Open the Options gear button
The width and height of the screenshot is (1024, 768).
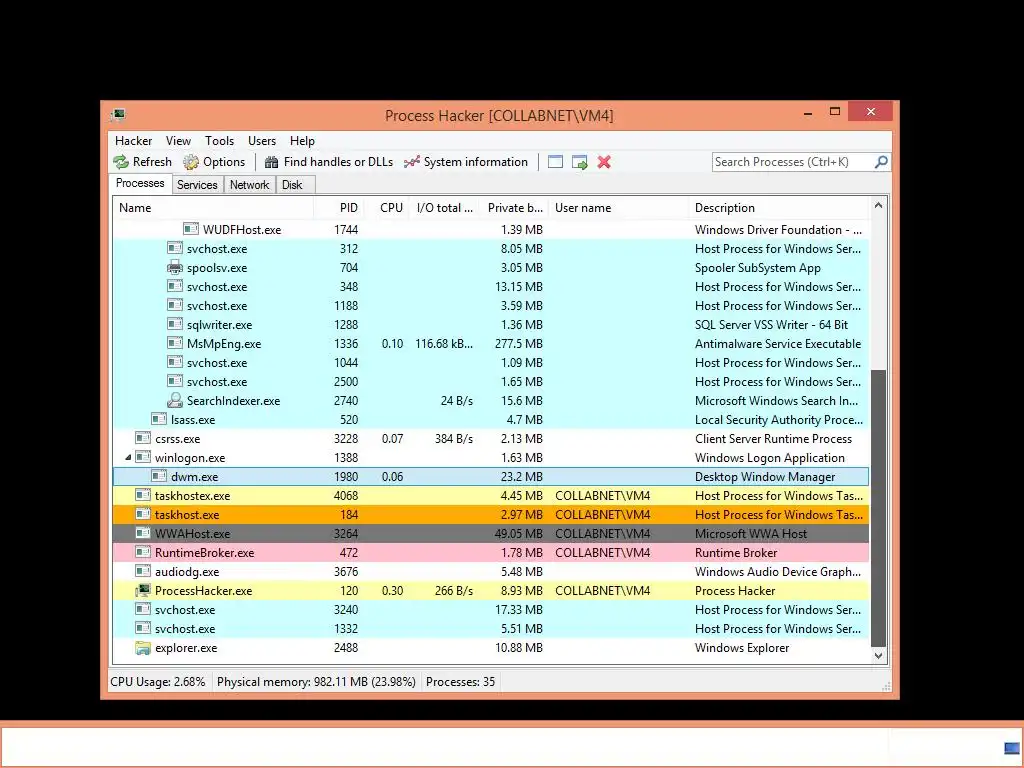click(214, 162)
